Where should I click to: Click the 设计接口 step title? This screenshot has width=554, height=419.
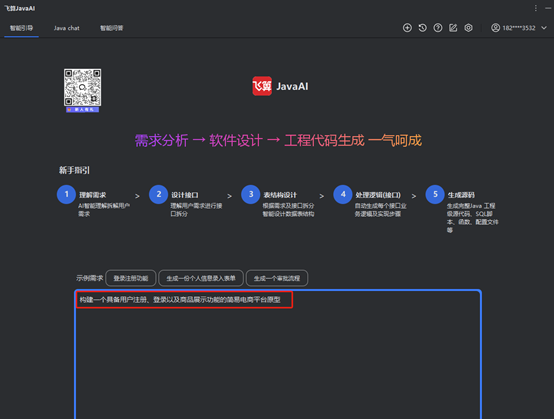(185, 195)
